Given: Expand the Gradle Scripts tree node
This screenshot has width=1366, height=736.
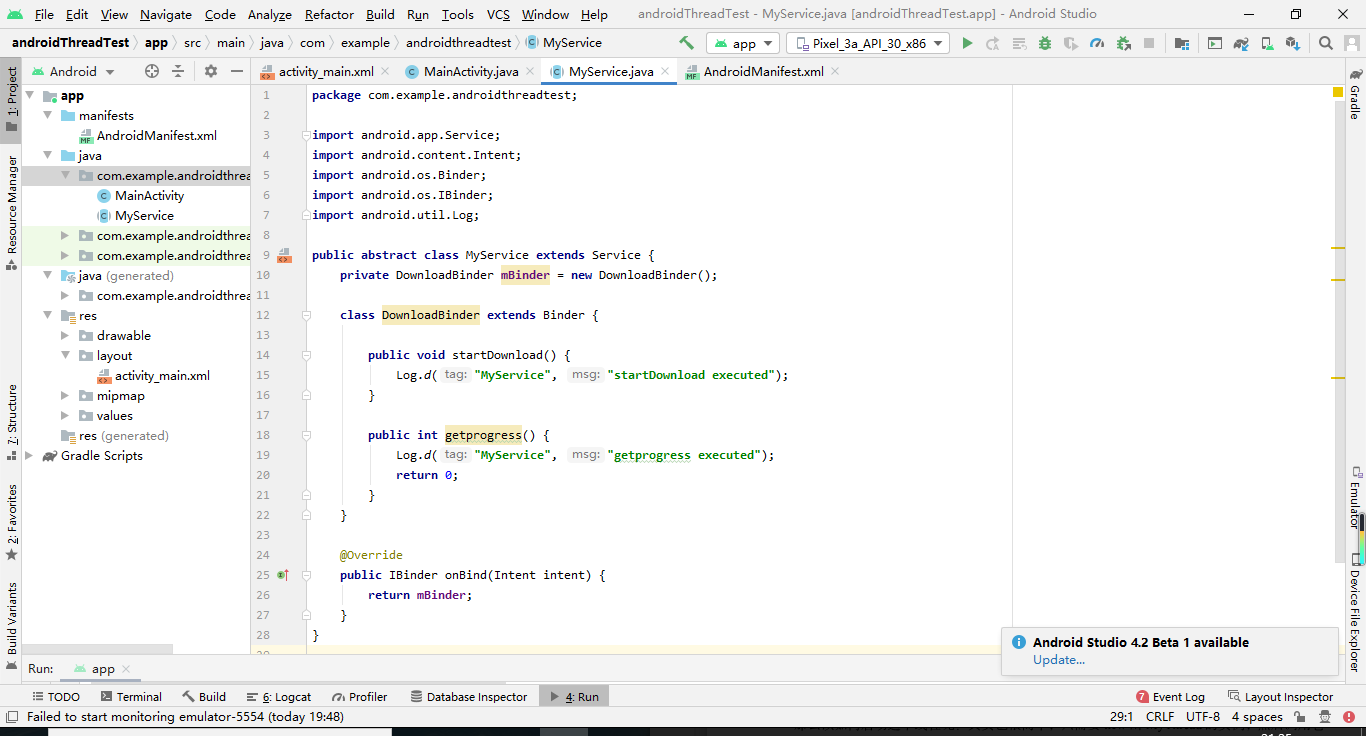Looking at the screenshot, I should (x=29, y=456).
